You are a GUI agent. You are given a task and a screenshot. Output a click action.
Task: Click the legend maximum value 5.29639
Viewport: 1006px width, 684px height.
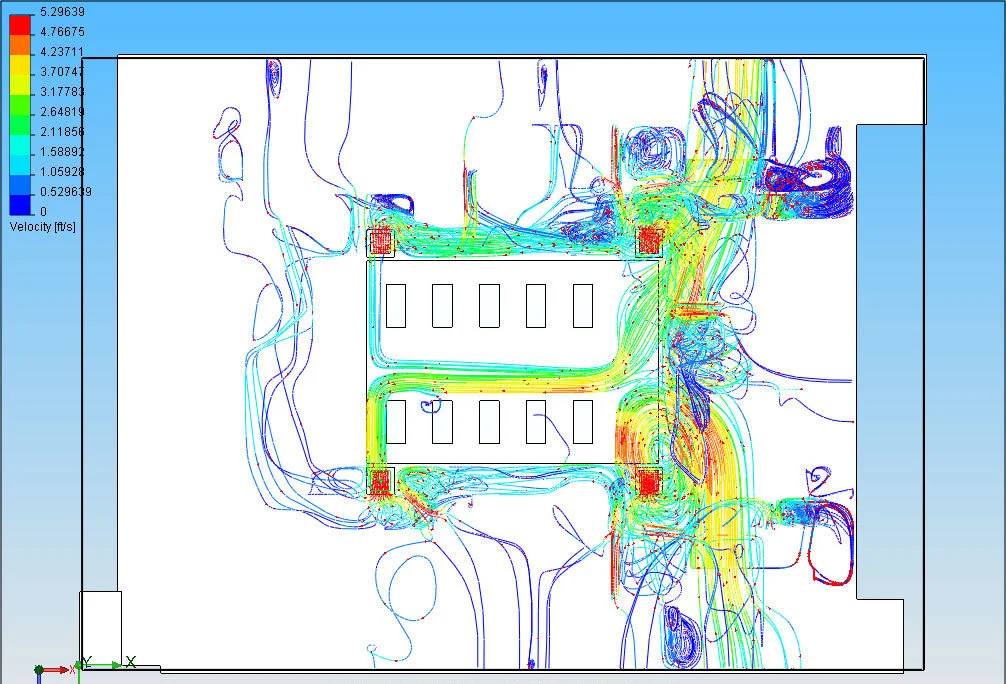coord(62,12)
